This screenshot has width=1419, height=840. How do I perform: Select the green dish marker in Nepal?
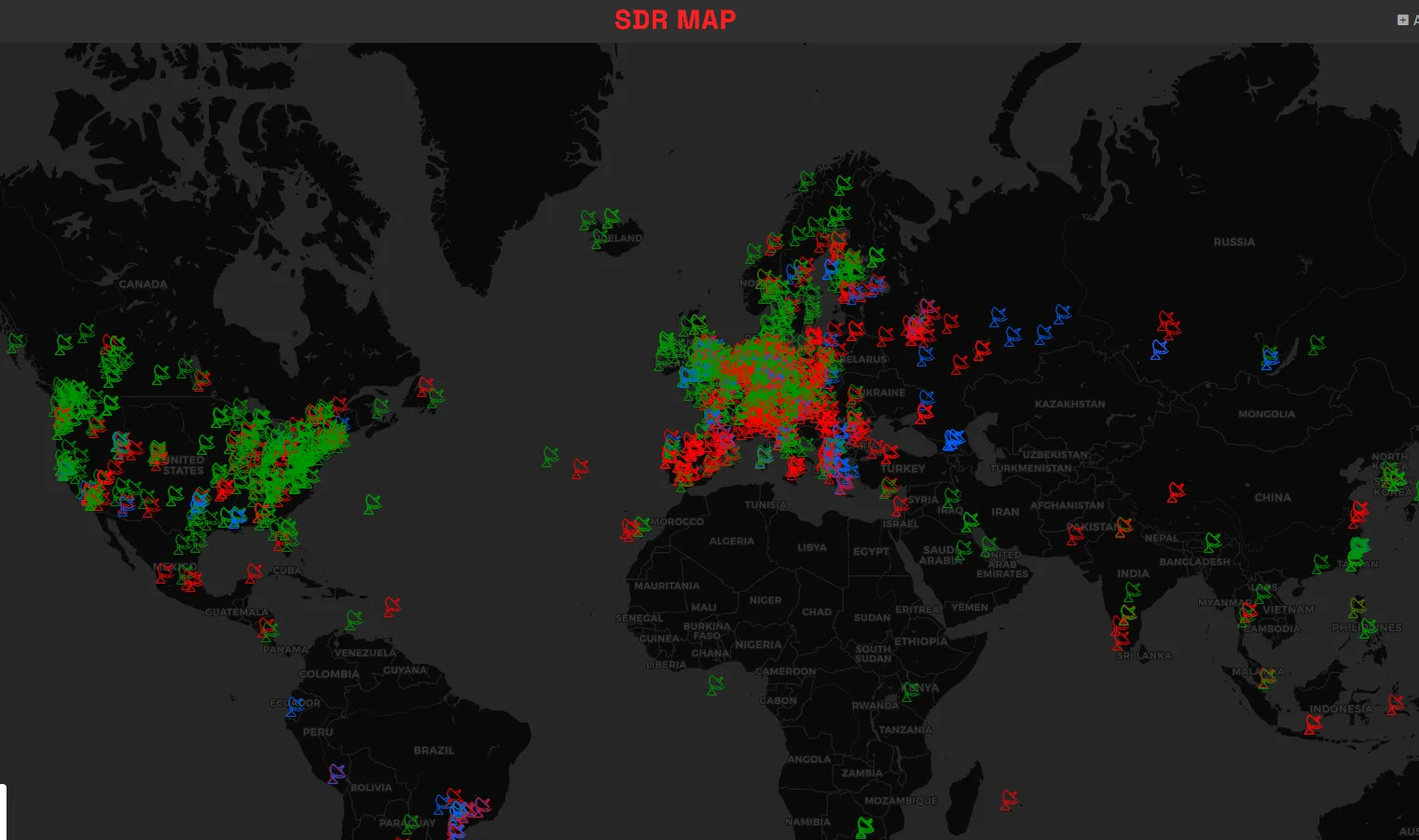1212,541
